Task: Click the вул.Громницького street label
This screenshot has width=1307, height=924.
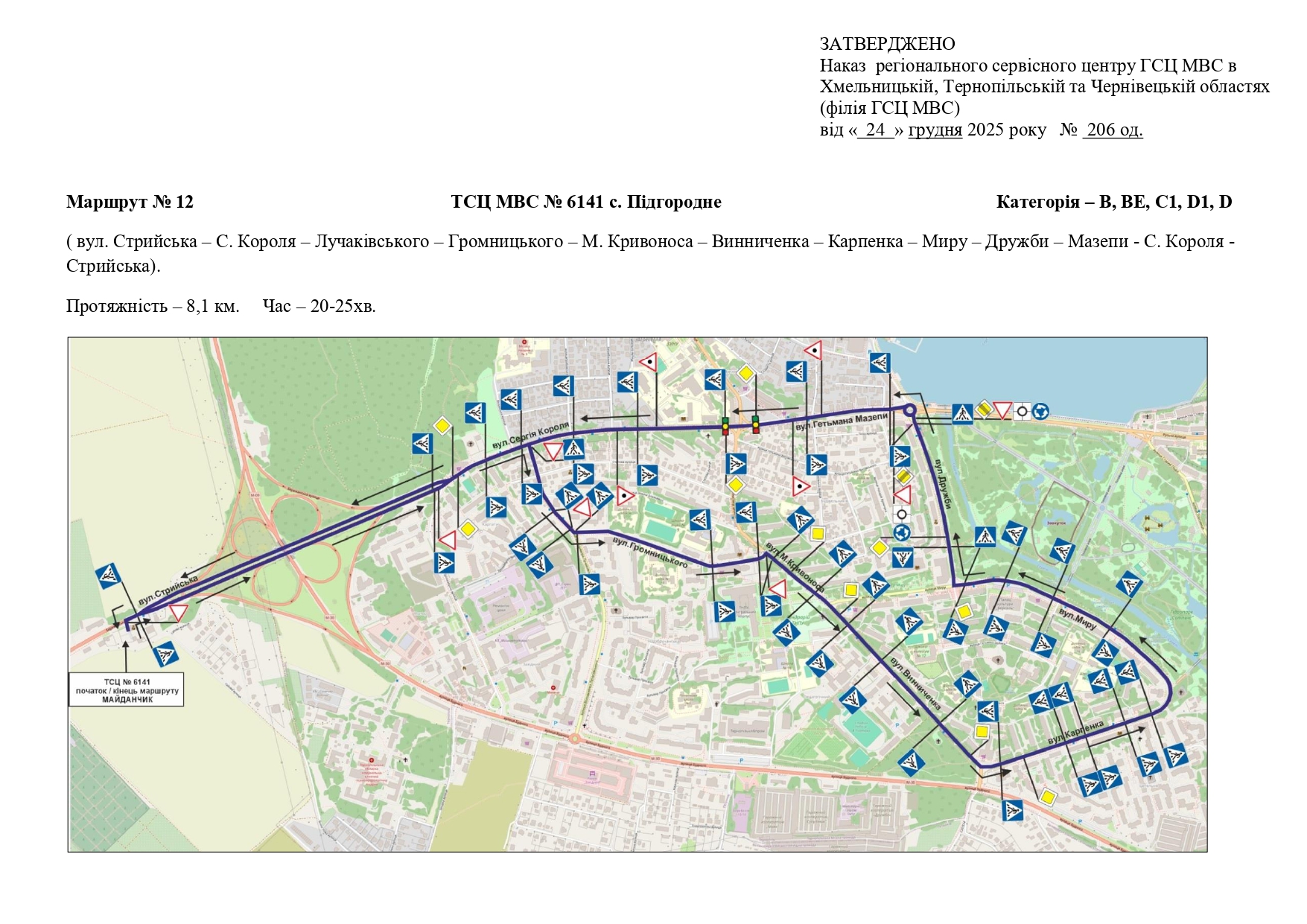Action: coord(650,551)
